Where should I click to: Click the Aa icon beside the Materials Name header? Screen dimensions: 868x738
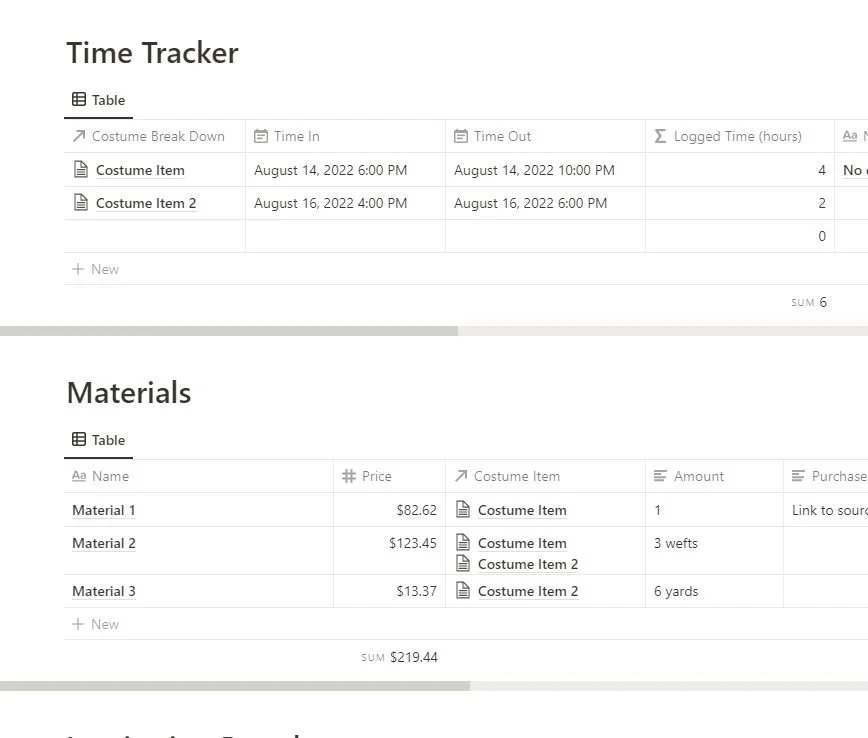[x=79, y=476]
